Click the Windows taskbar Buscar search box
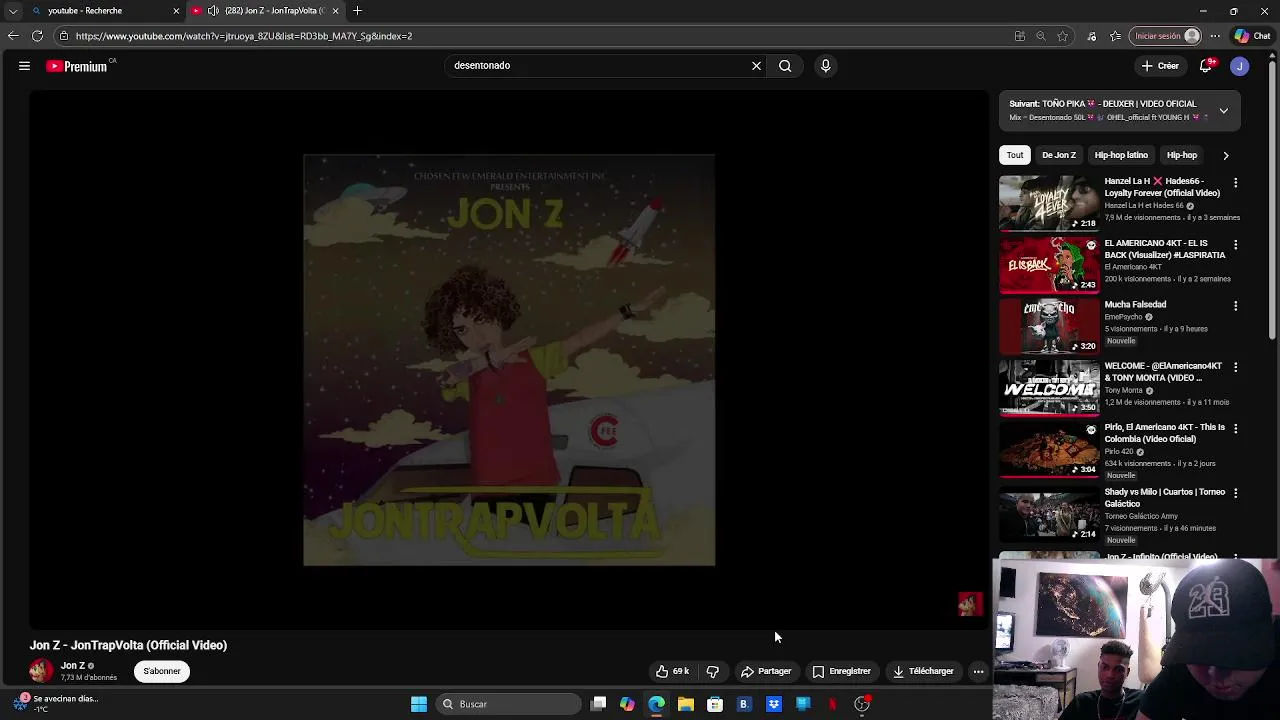 [510, 704]
